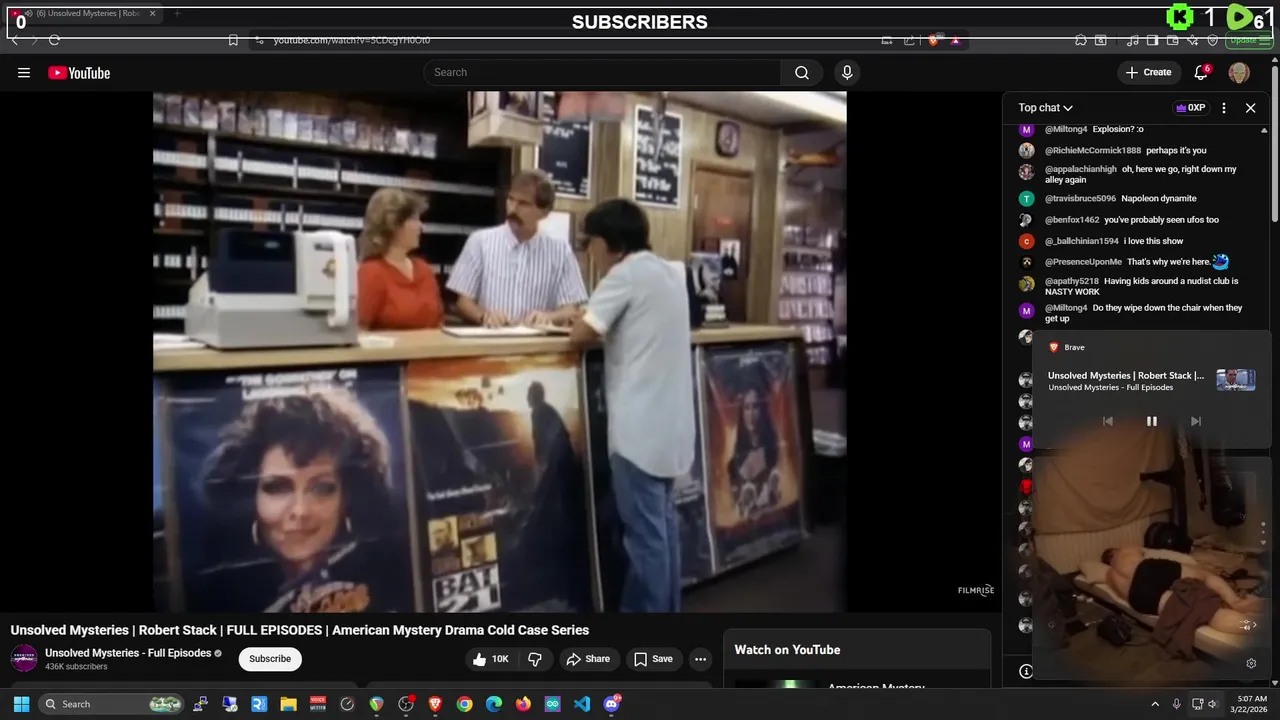Close the live chat panel
The width and height of the screenshot is (1280, 720).
1250,108
